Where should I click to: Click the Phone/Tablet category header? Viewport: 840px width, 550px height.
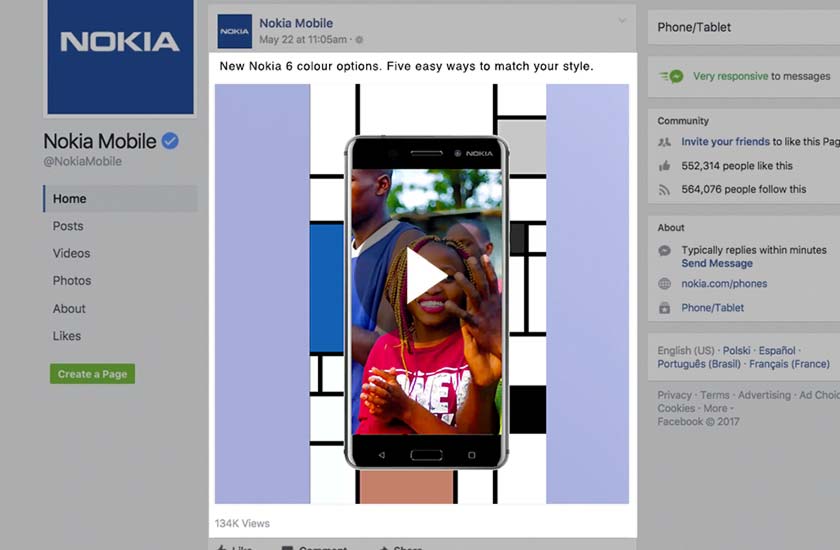pos(694,27)
